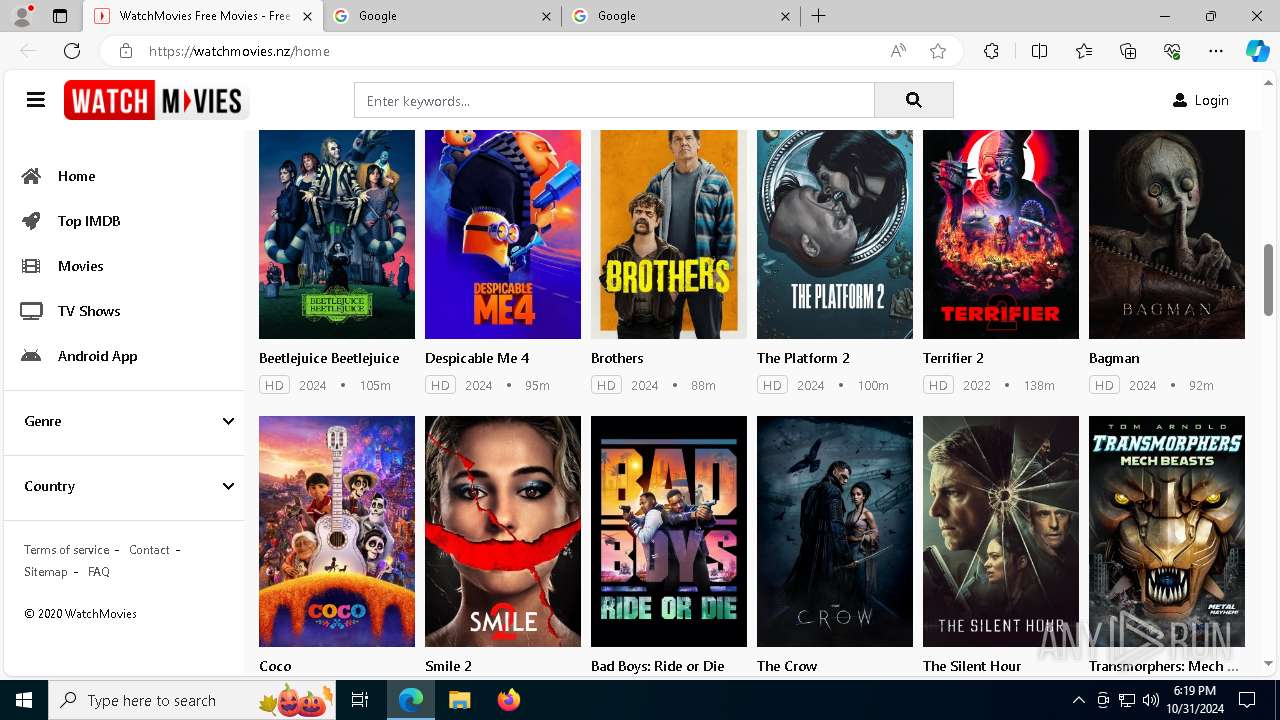The width and height of the screenshot is (1280, 720).
Task: Turn on Read aloud in address bar
Action: [898, 51]
